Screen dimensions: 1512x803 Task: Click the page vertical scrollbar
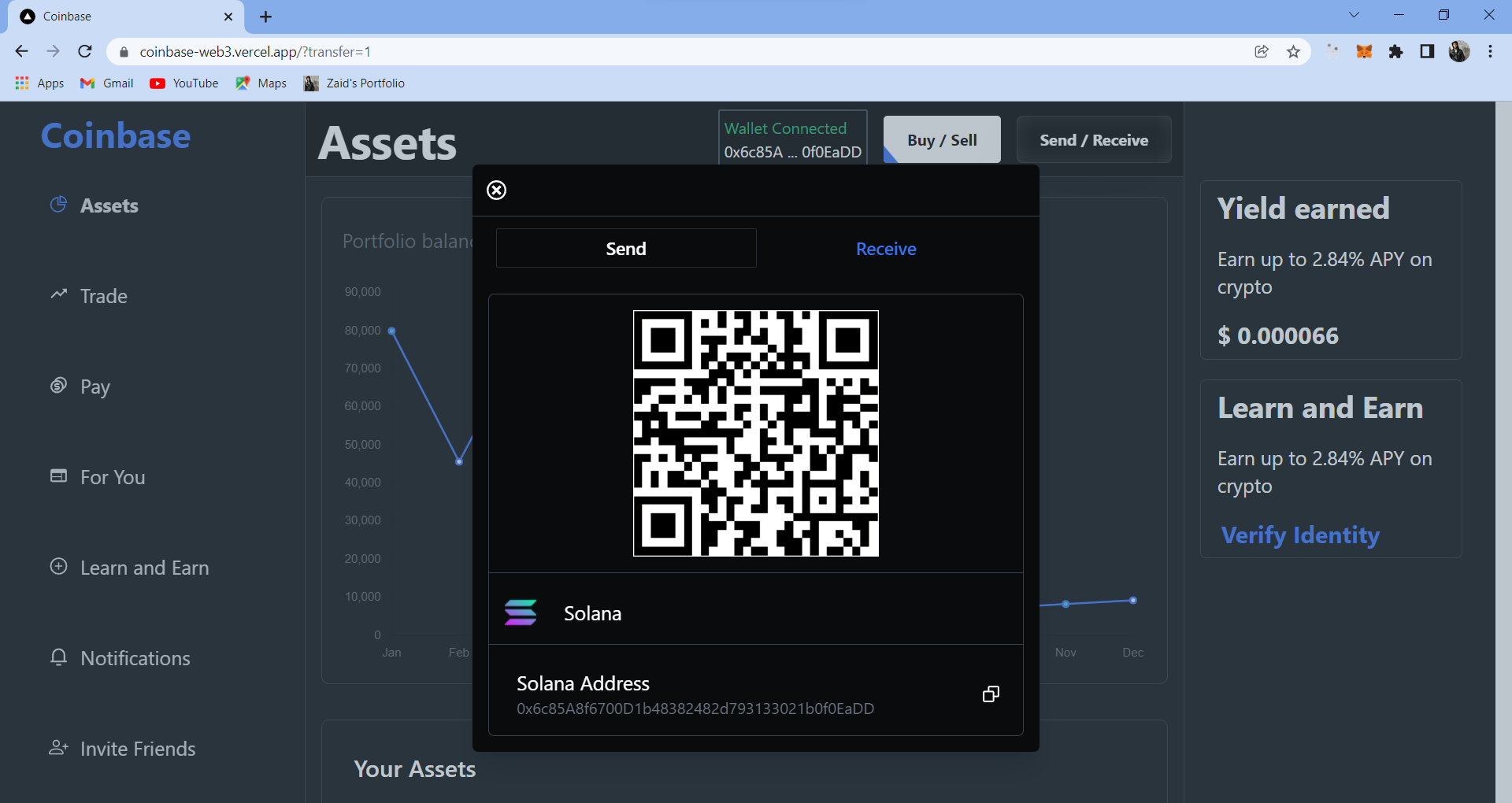[x=1503, y=452]
